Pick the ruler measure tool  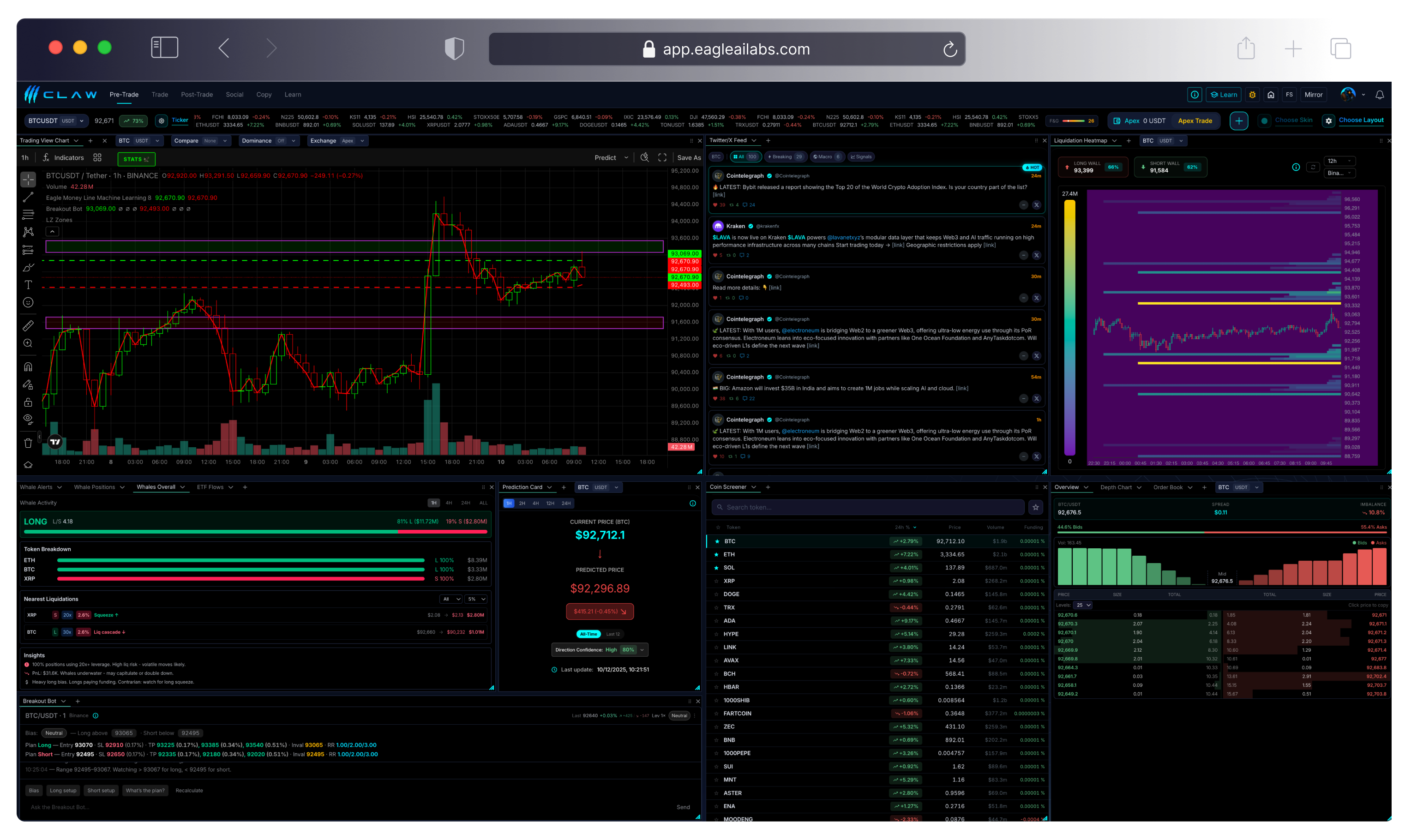(x=28, y=325)
